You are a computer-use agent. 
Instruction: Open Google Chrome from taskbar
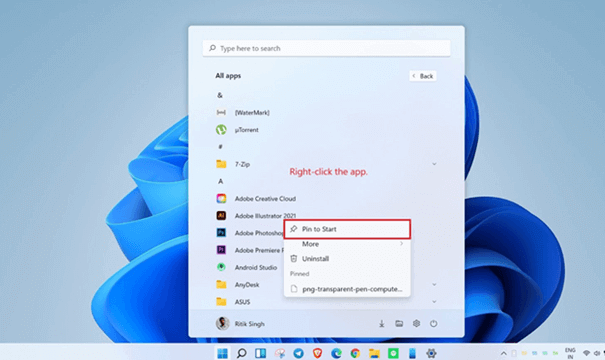[355, 353]
